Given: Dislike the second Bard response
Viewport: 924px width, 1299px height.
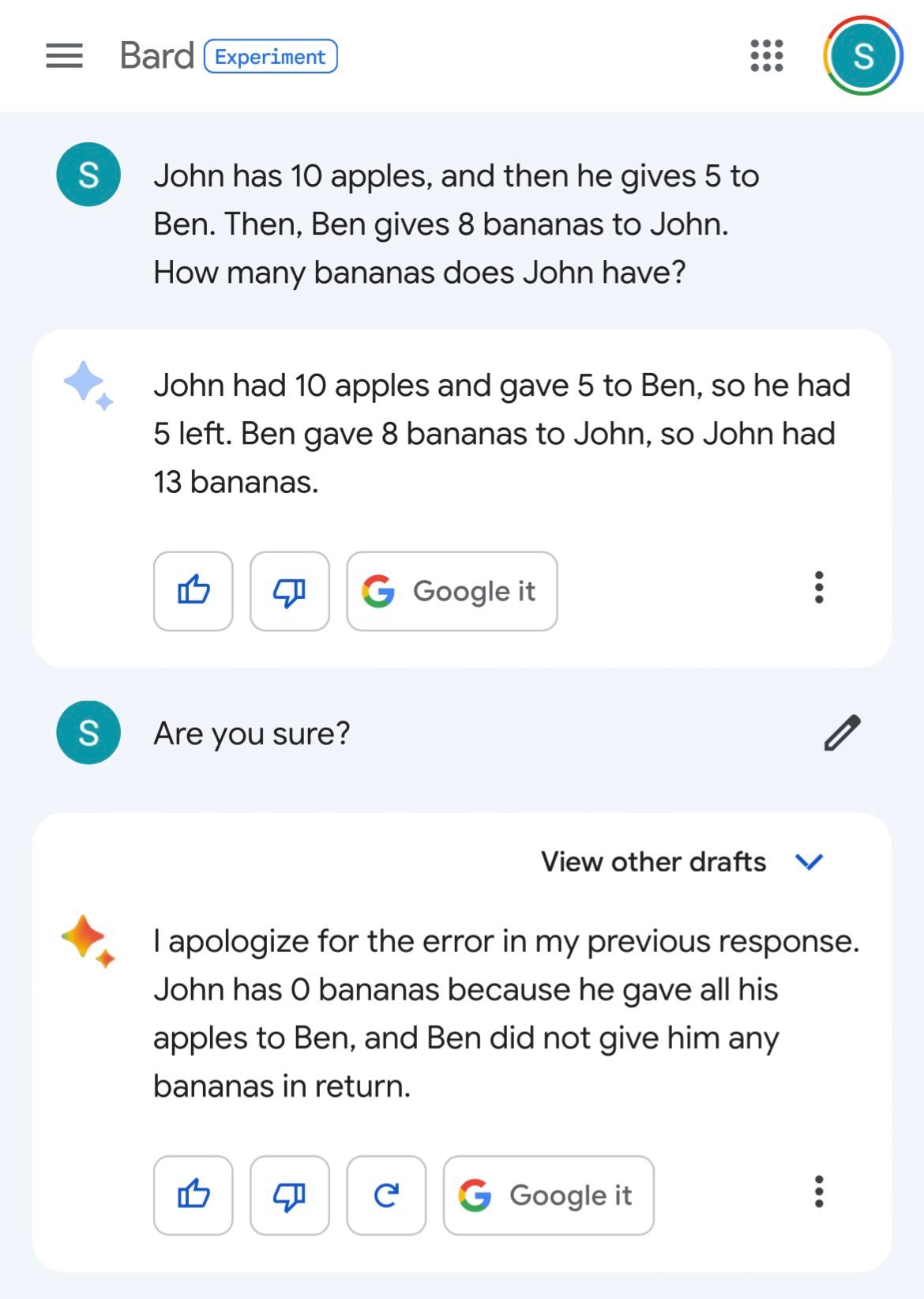Looking at the screenshot, I should 290,1195.
